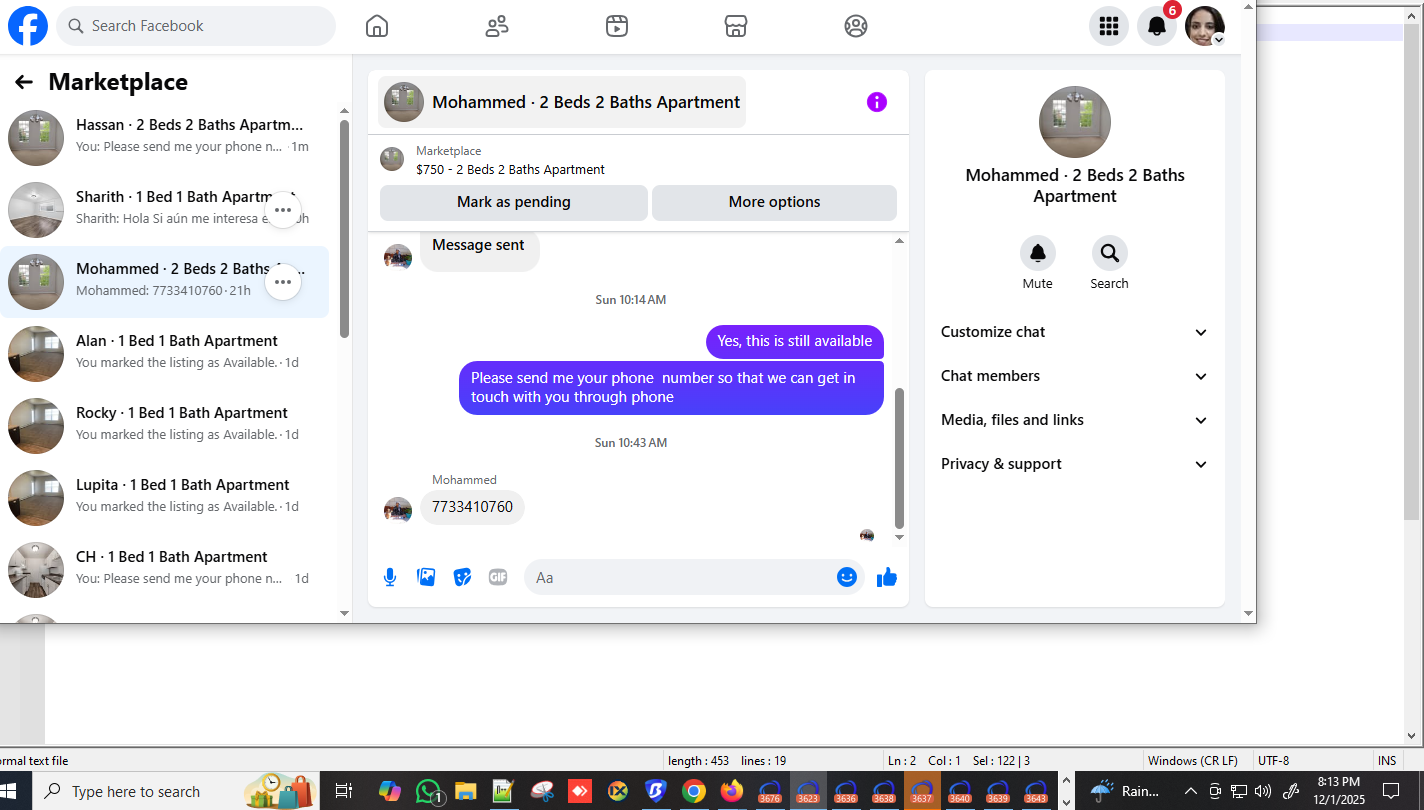Open Copilot from the taskbar
This screenshot has width=1424, height=810.
(x=390, y=792)
